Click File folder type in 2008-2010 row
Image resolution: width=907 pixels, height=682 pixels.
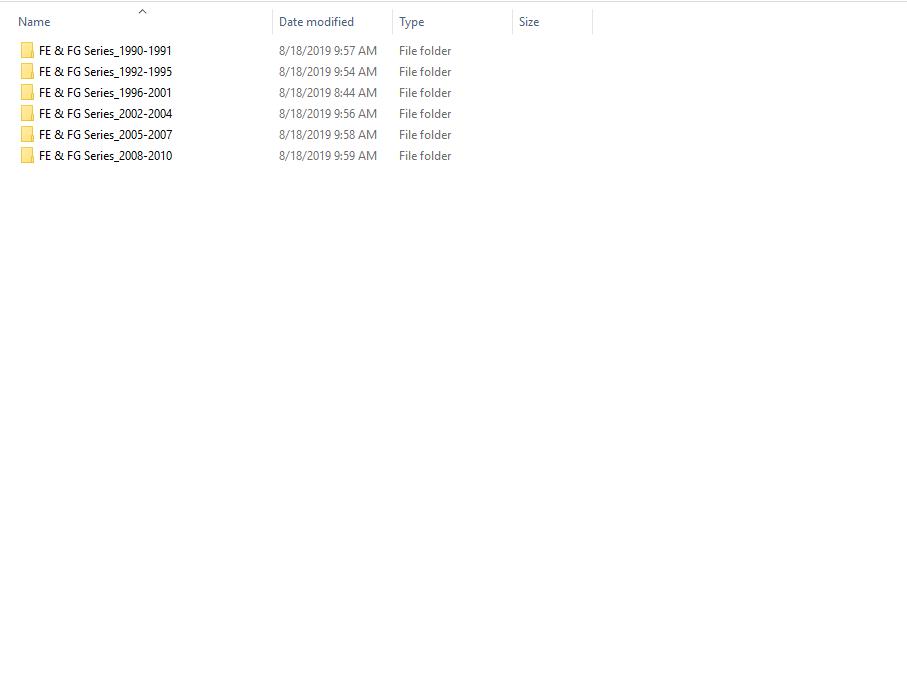click(x=425, y=156)
